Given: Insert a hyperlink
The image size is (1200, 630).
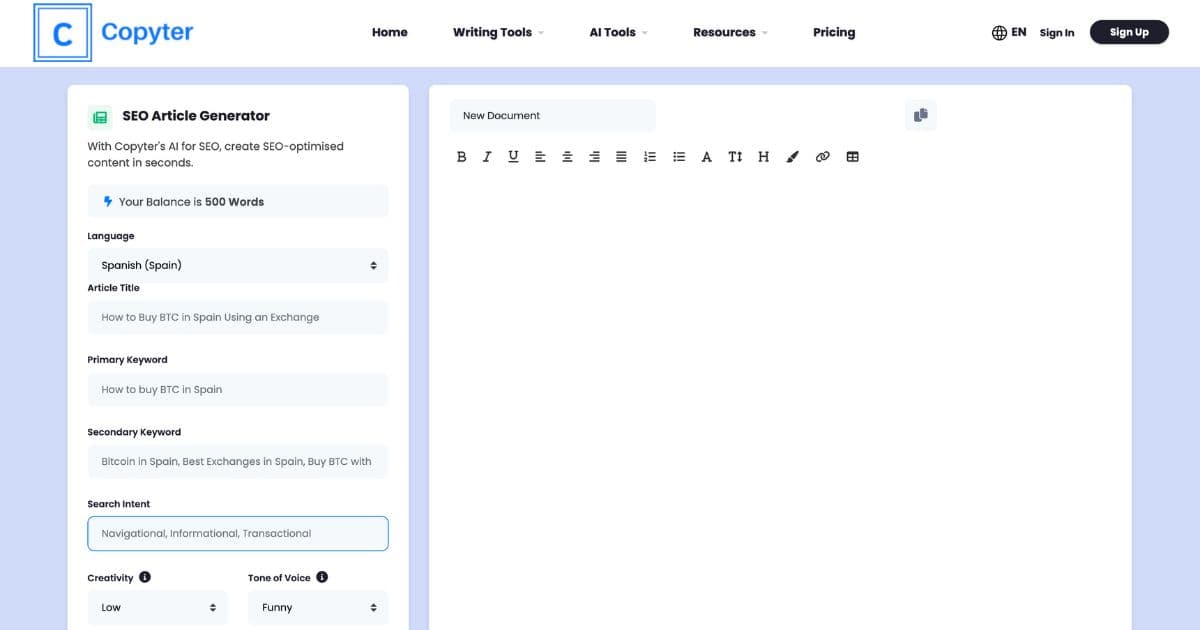Looking at the screenshot, I should coord(822,156).
